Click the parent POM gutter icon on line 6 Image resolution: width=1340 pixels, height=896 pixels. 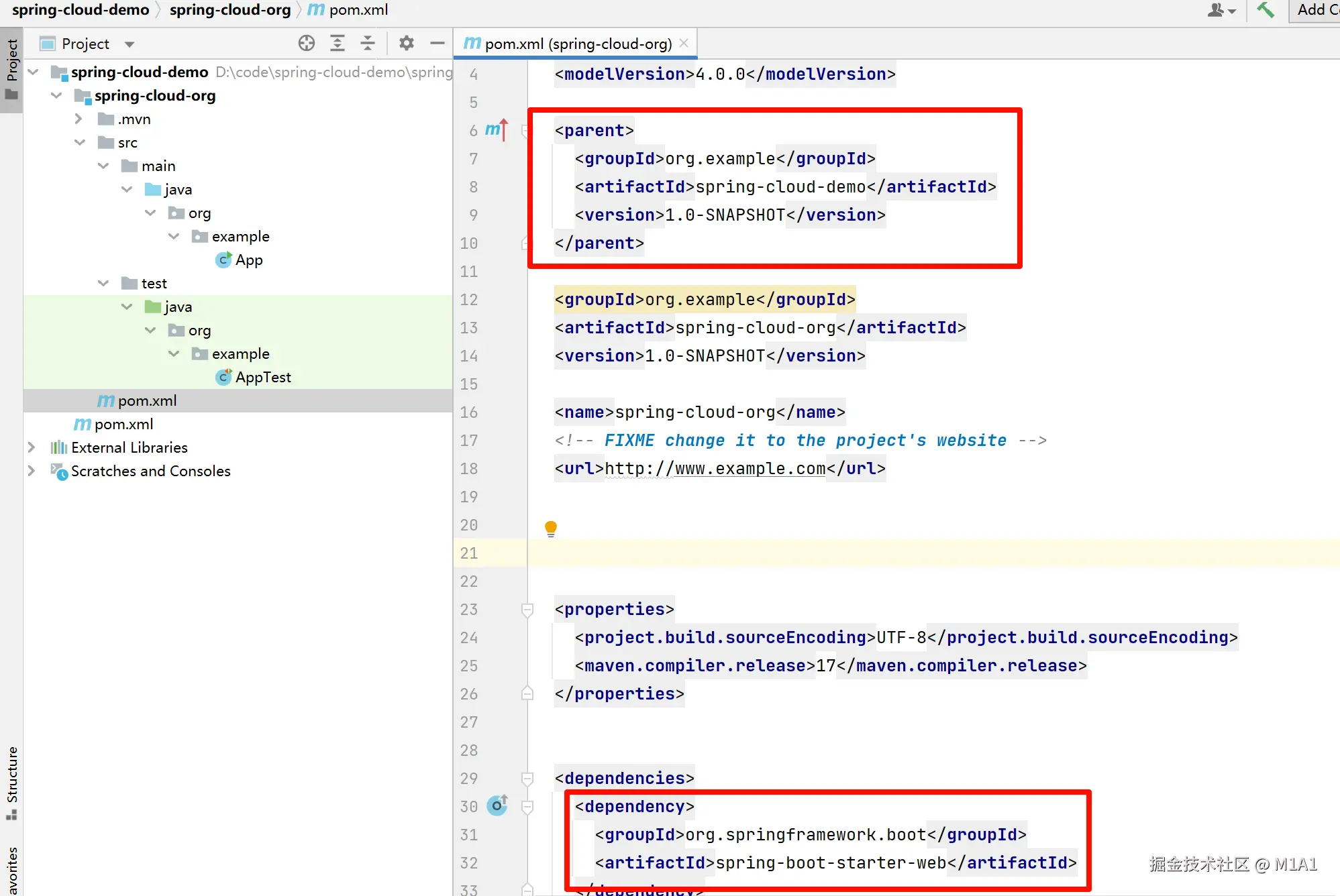[x=496, y=129]
